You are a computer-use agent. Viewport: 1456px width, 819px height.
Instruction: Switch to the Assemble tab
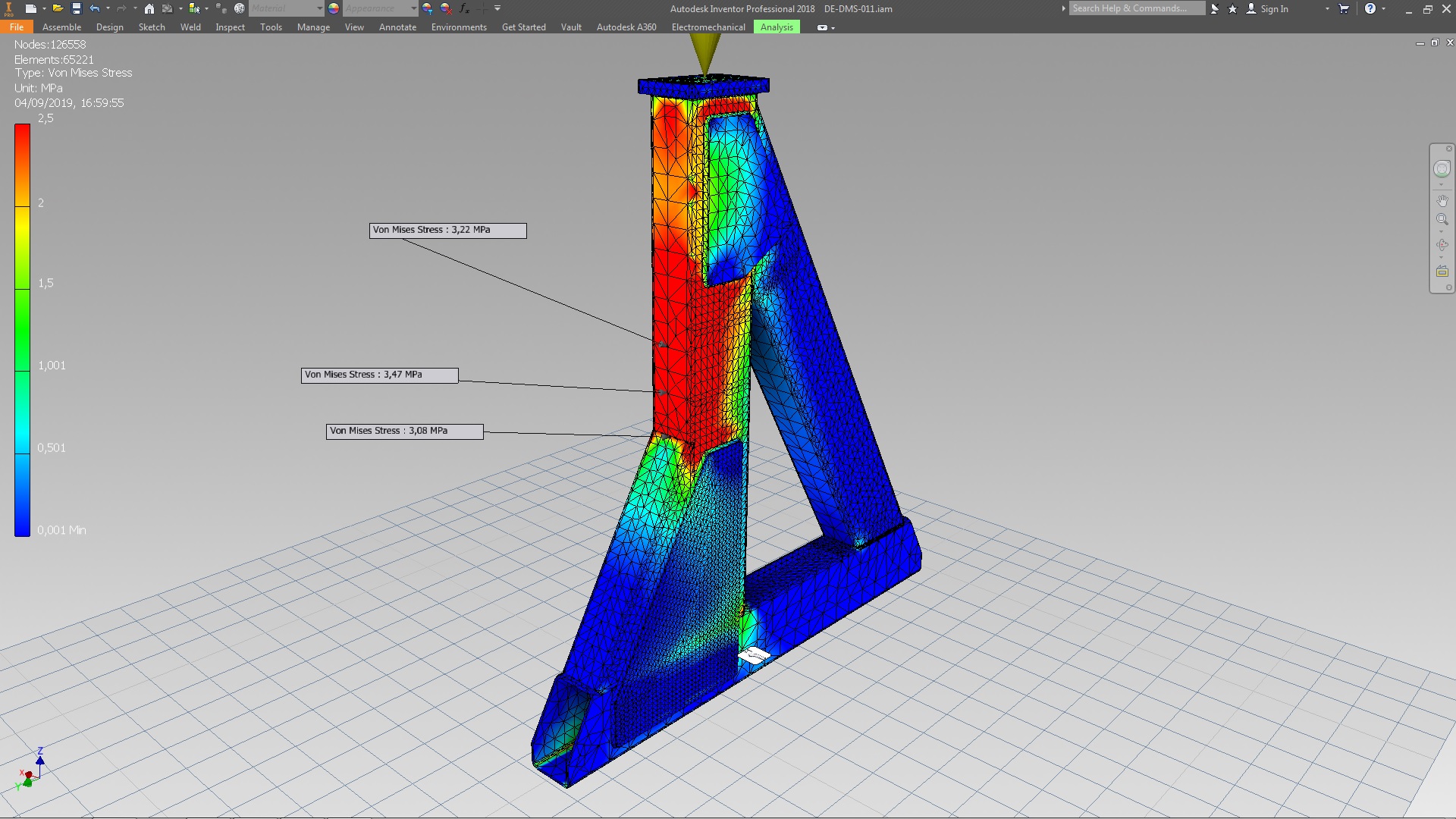point(61,27)
